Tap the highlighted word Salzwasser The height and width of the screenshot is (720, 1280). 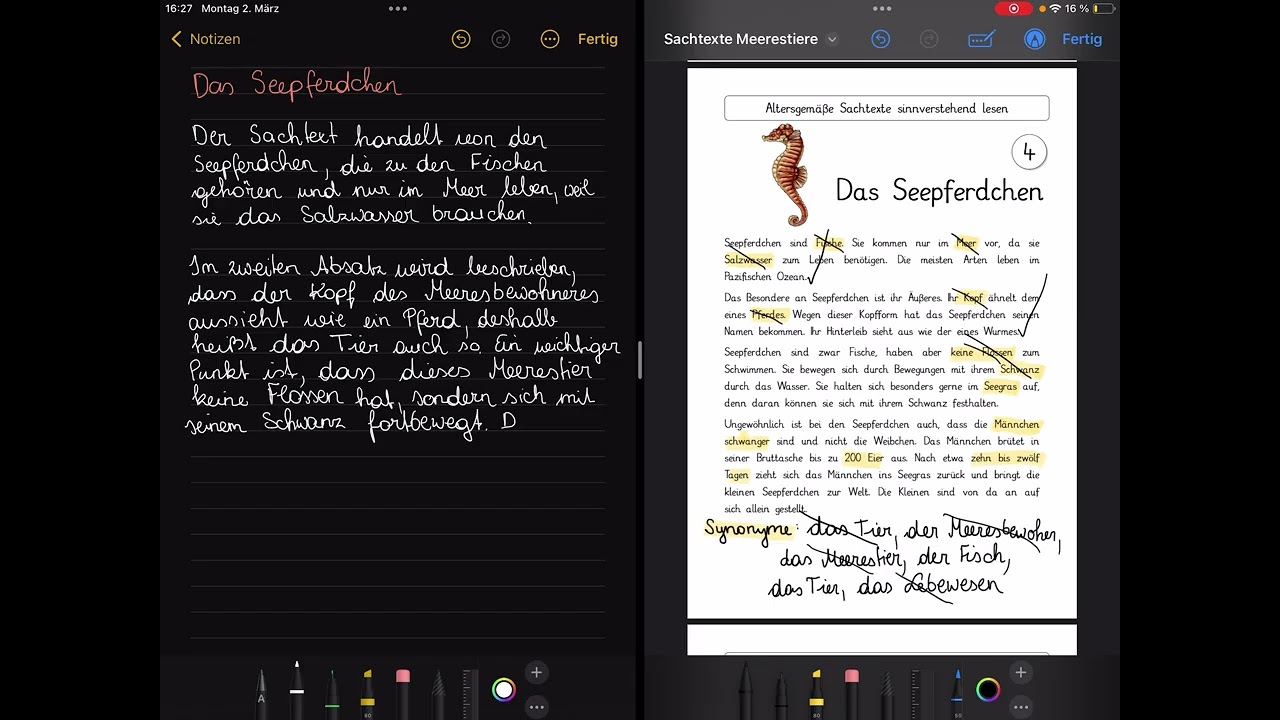[x=748, y=260]
